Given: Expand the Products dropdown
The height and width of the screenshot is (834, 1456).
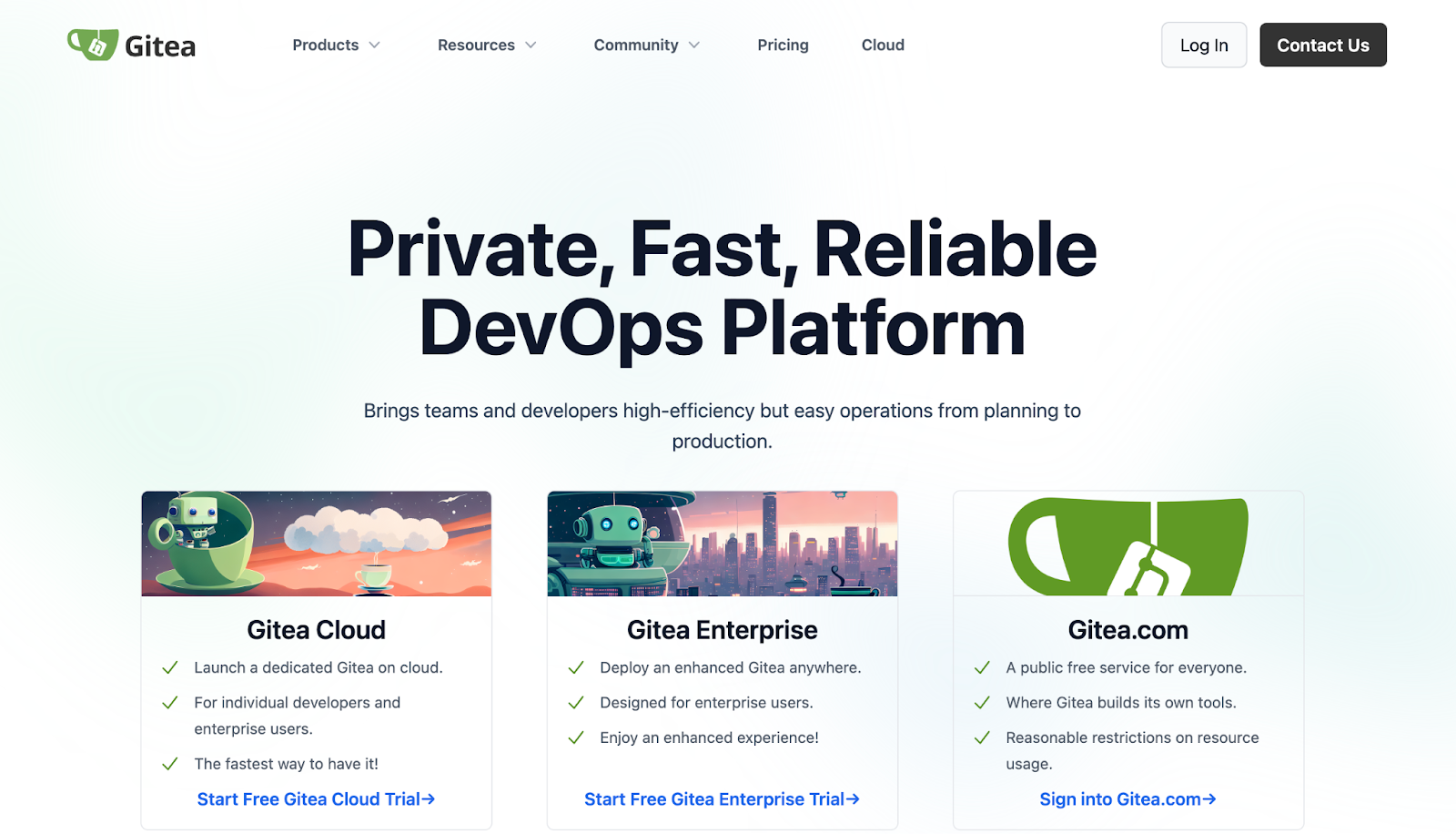Looking at the screenshot, I should pyautogui.click(x=335, y=45).
